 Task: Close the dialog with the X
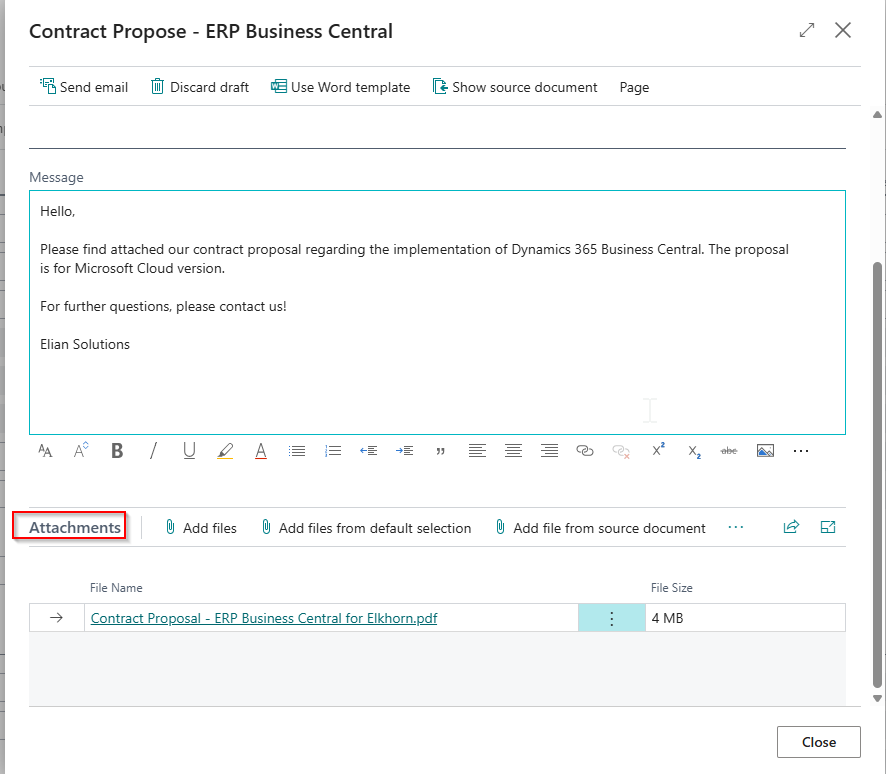[x=842, y=30]
